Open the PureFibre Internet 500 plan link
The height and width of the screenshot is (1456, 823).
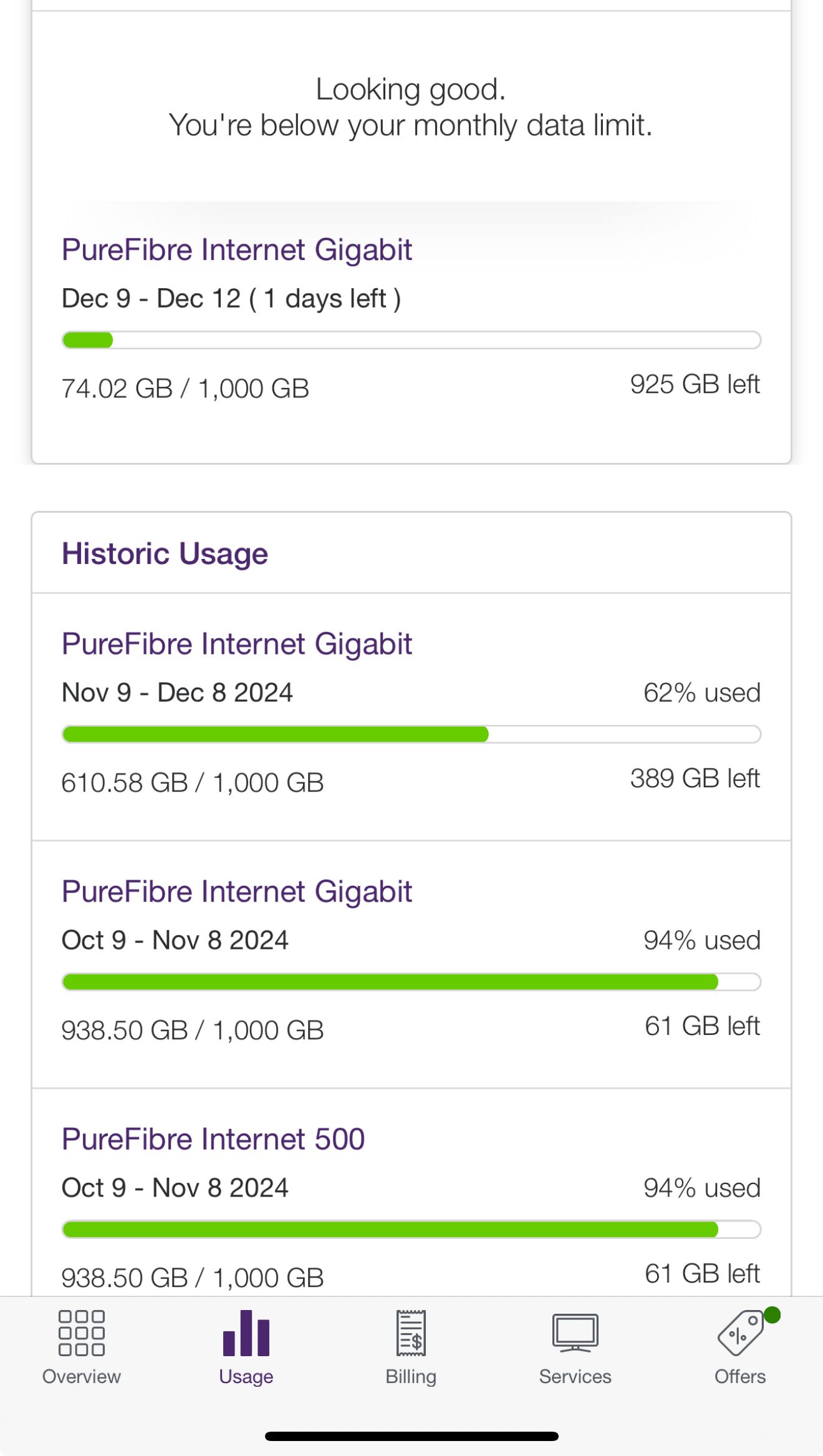pos(213,1139)
